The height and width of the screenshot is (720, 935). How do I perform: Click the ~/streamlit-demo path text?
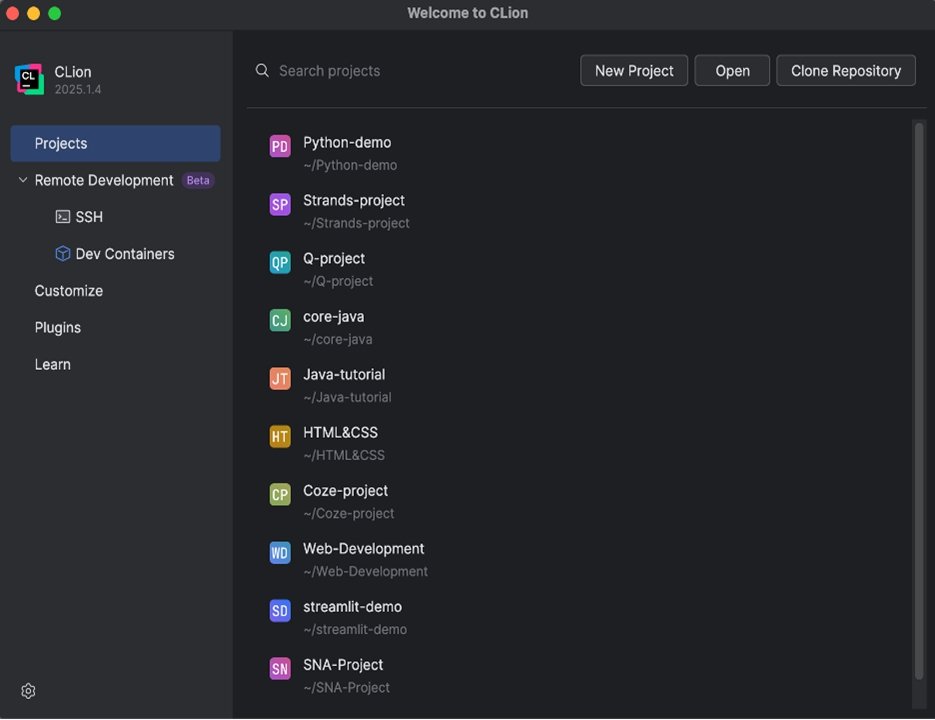(355, 629)
